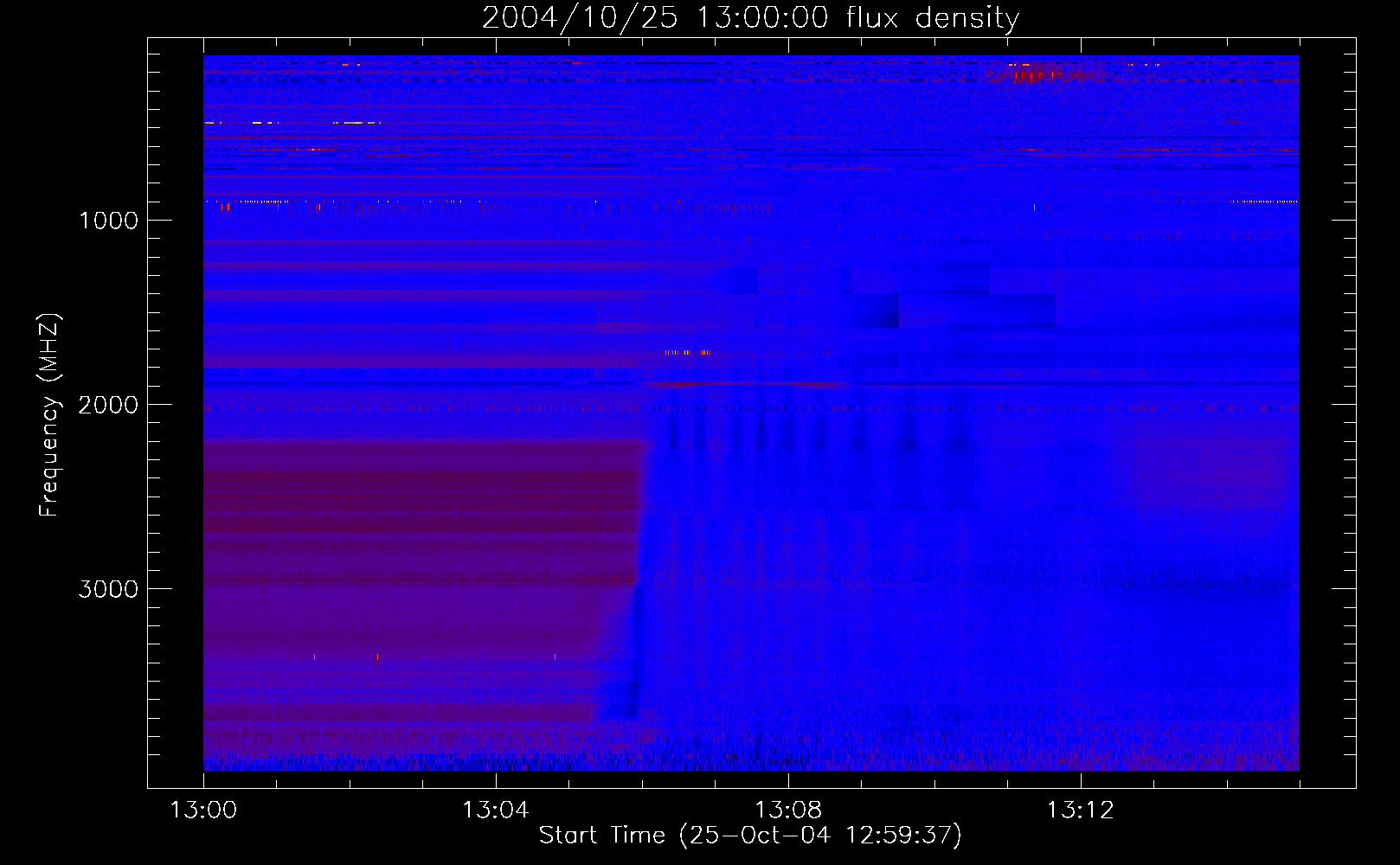Screen dimensions: 1400x865
Task: Click the 13:12 time tick label
Action: pyautogui.click(x=1081, y=811)
